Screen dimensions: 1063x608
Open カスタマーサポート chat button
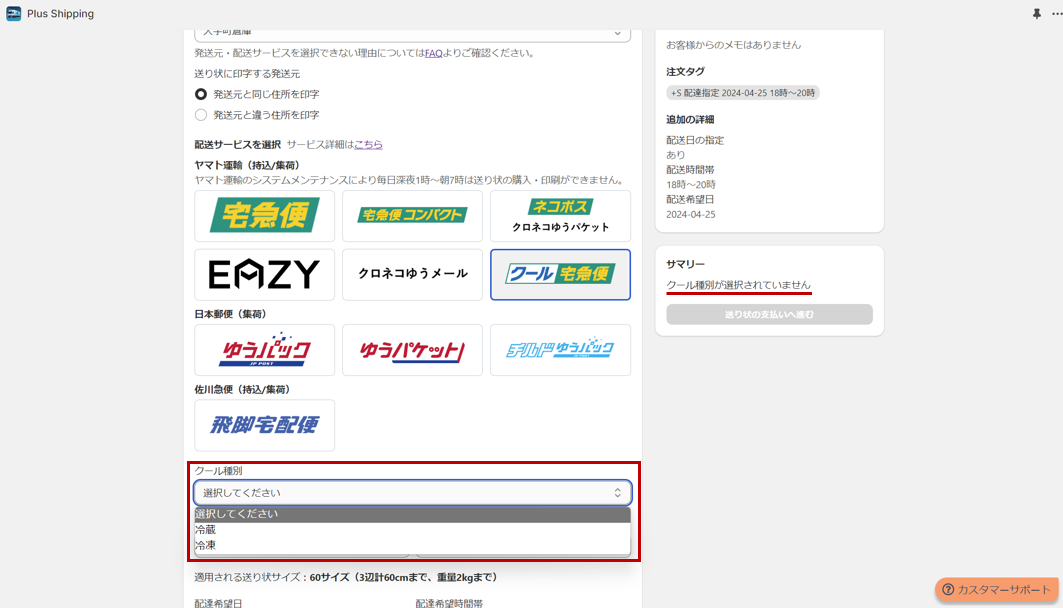tap(997, 590)
